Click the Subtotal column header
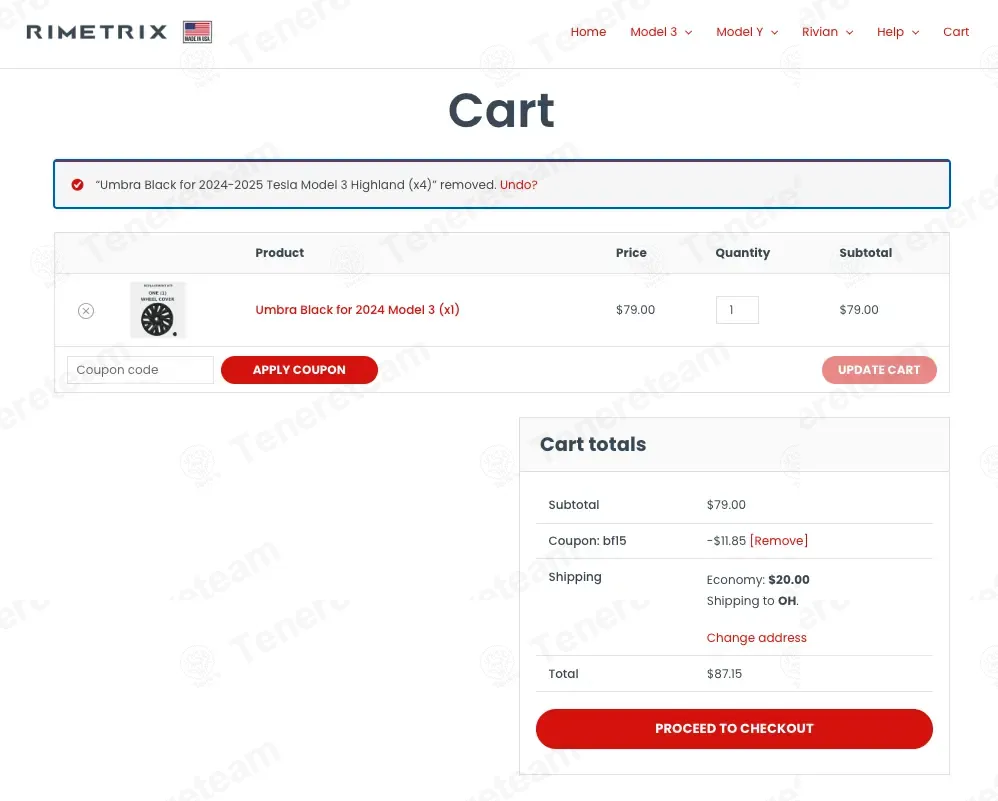Viewport: 998px width, 801px height. click(x=866, y=253)
